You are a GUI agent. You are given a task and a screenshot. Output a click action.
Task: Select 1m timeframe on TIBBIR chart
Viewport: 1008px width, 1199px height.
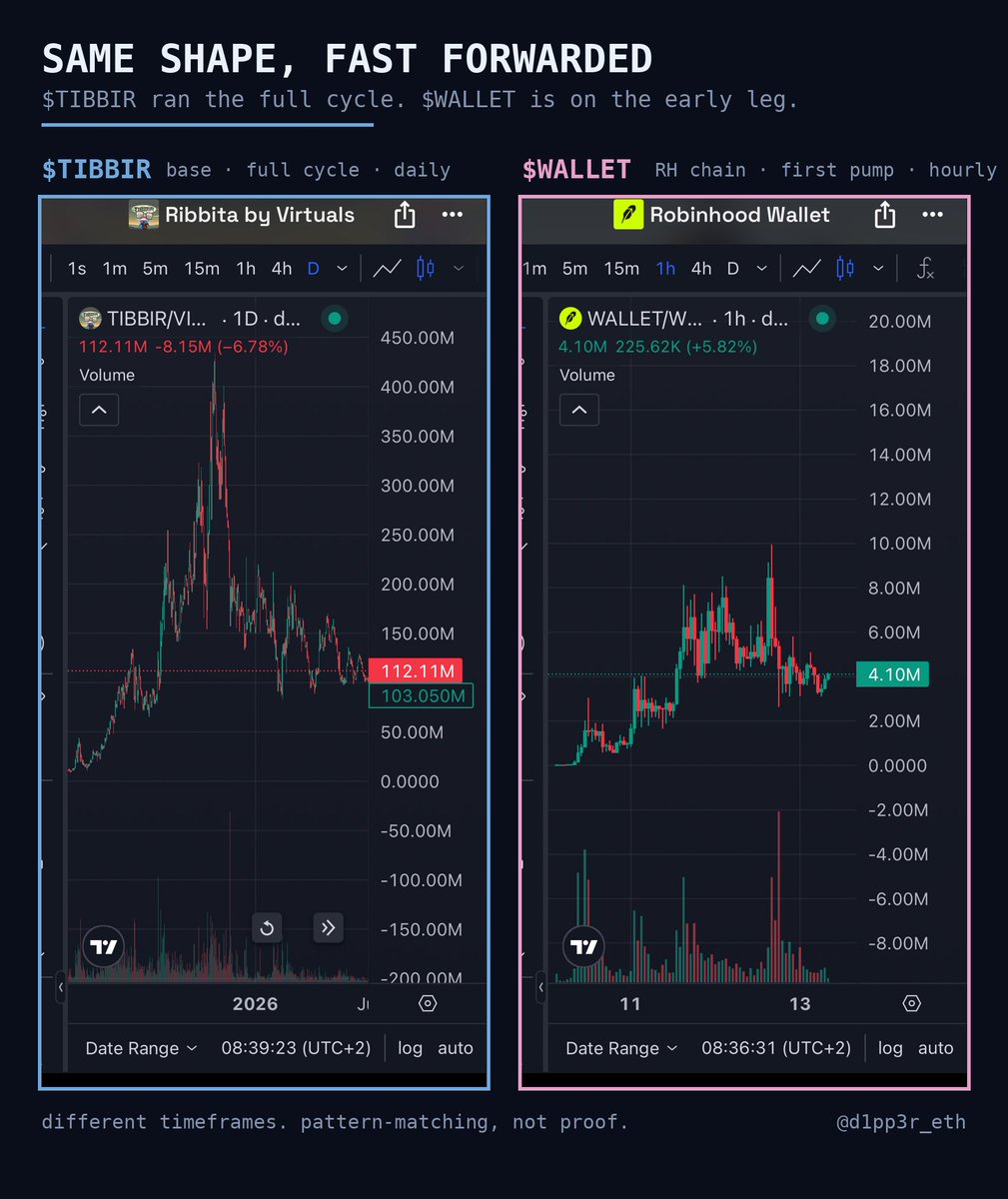click(114, 268)
